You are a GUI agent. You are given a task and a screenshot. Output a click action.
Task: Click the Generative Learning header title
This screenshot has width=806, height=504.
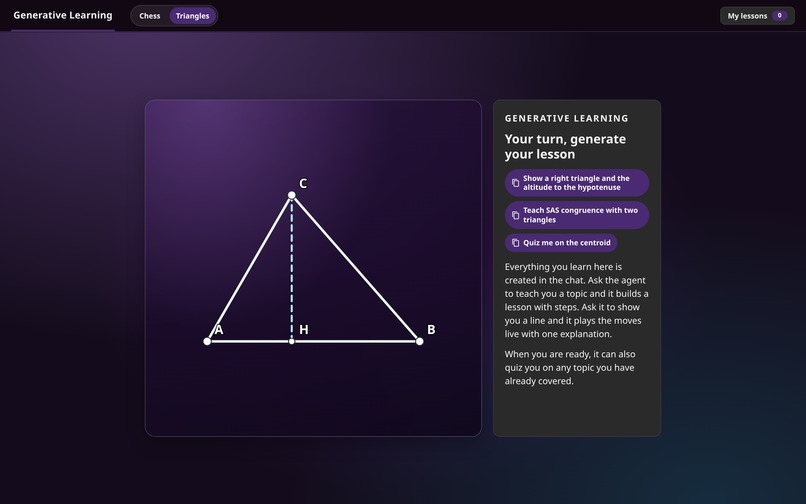coord(63,15)
